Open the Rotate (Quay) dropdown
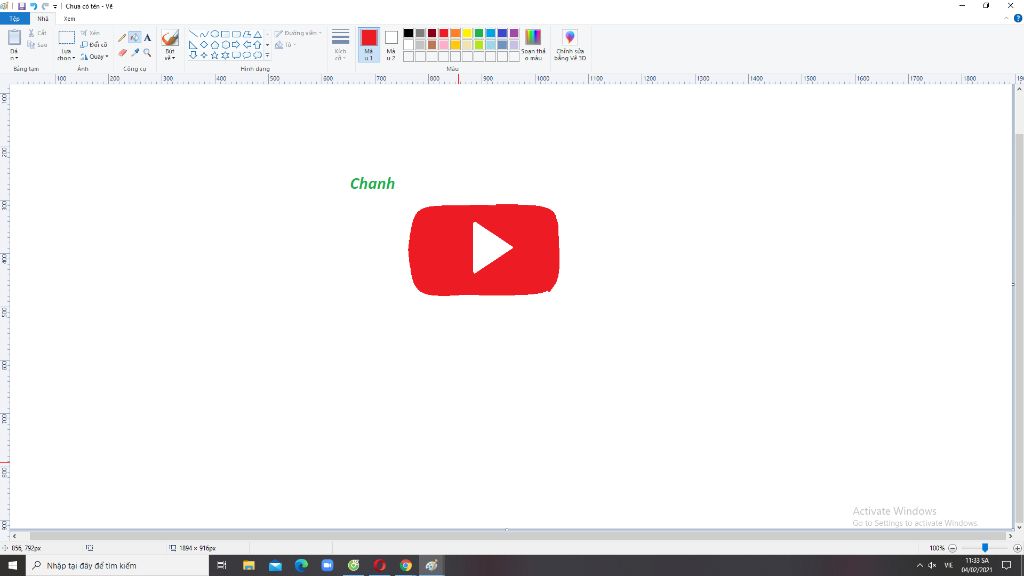1024x576 pixels. coord(95,57)
